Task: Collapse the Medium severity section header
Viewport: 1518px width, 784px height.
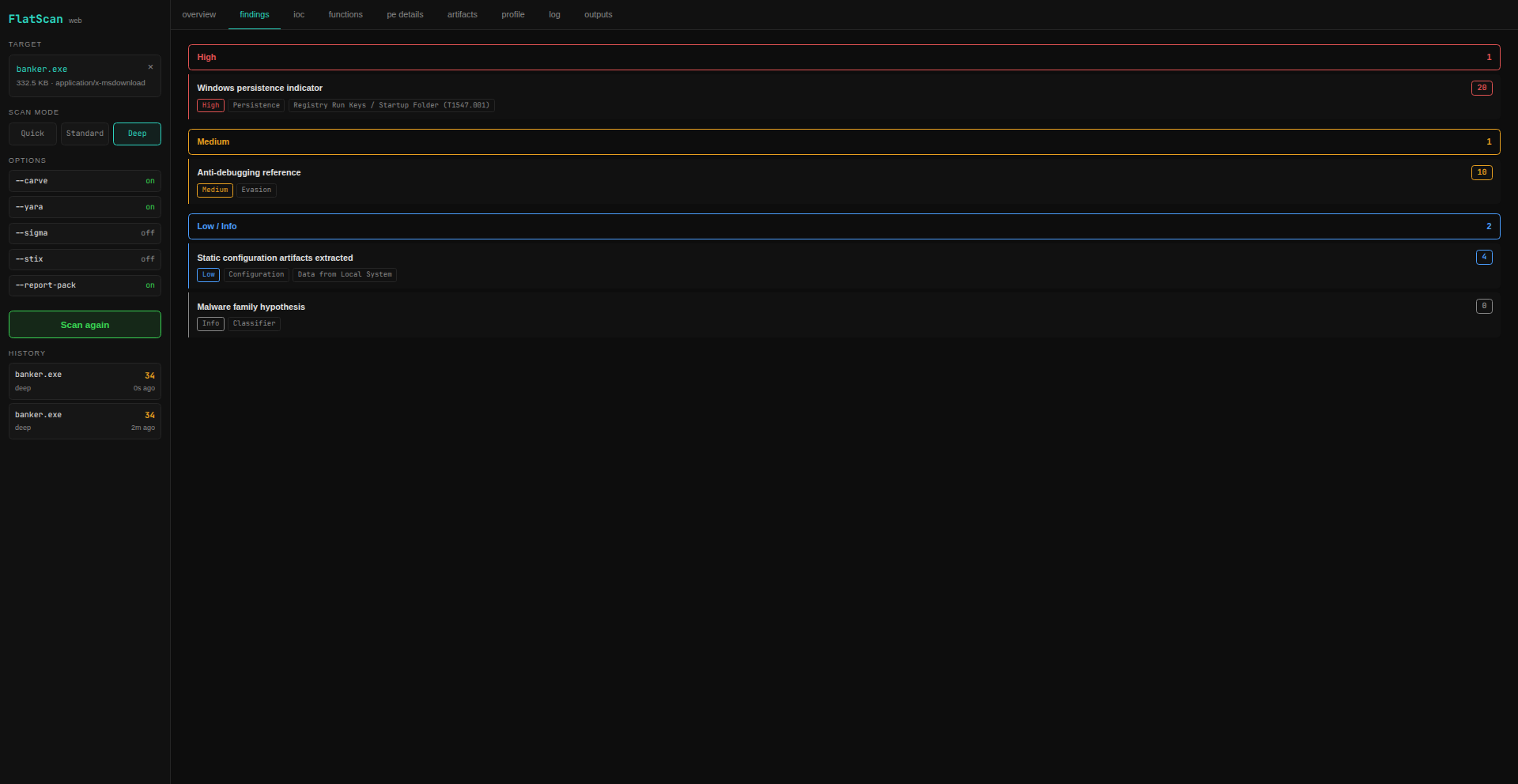Action: [844, 141]
